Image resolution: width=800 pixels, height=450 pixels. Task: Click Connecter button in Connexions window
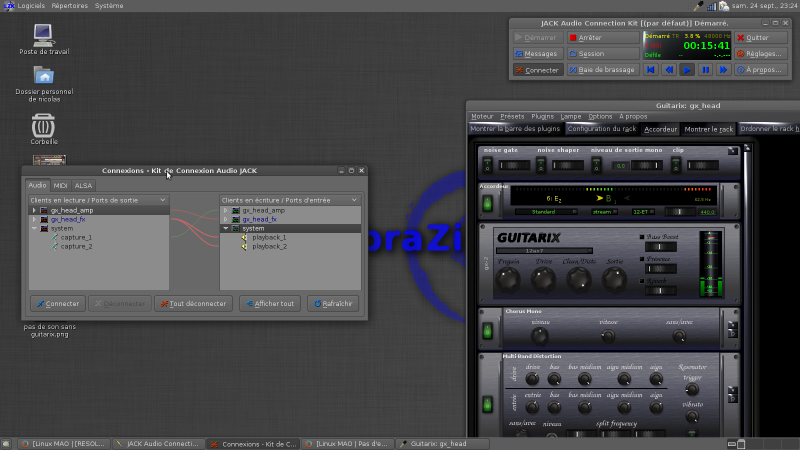58,304
